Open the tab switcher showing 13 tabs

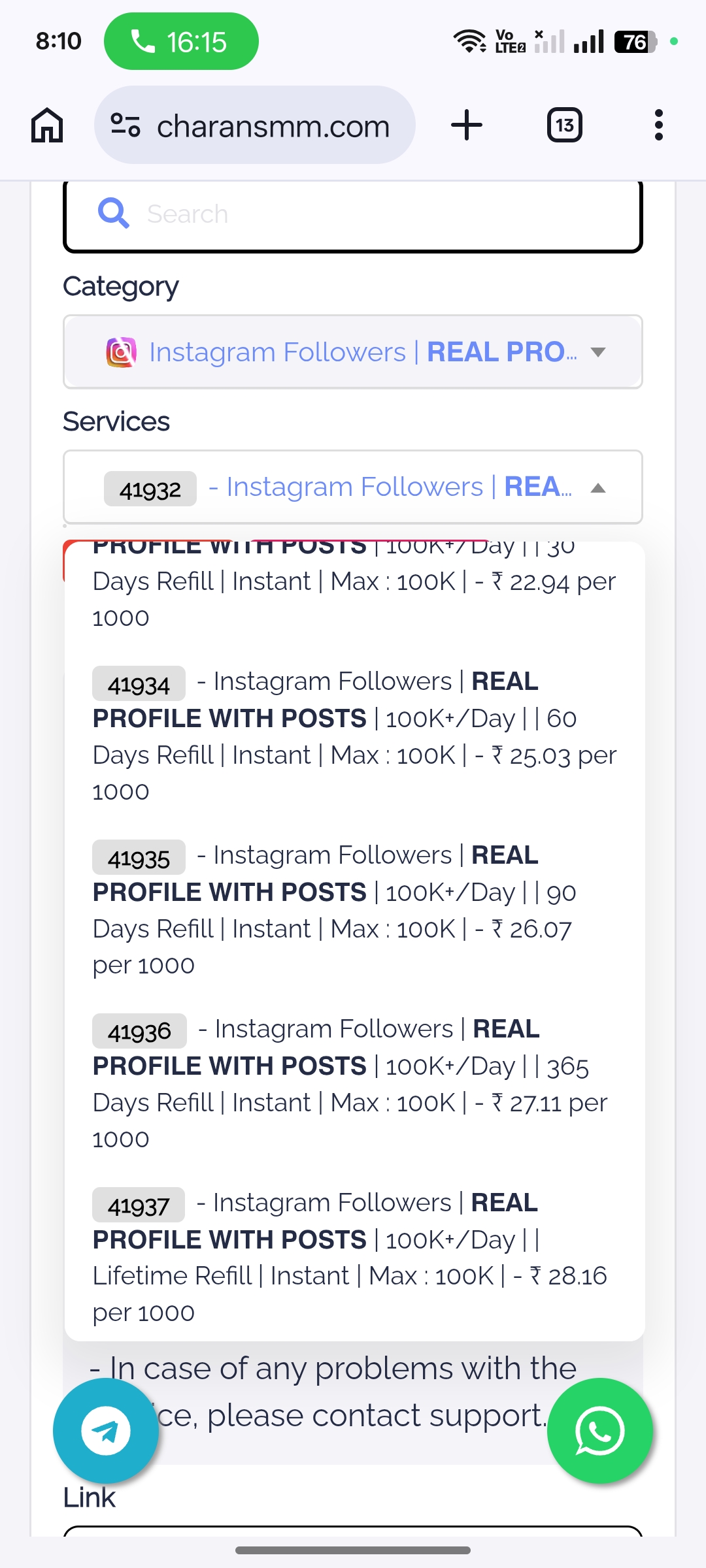564,125
